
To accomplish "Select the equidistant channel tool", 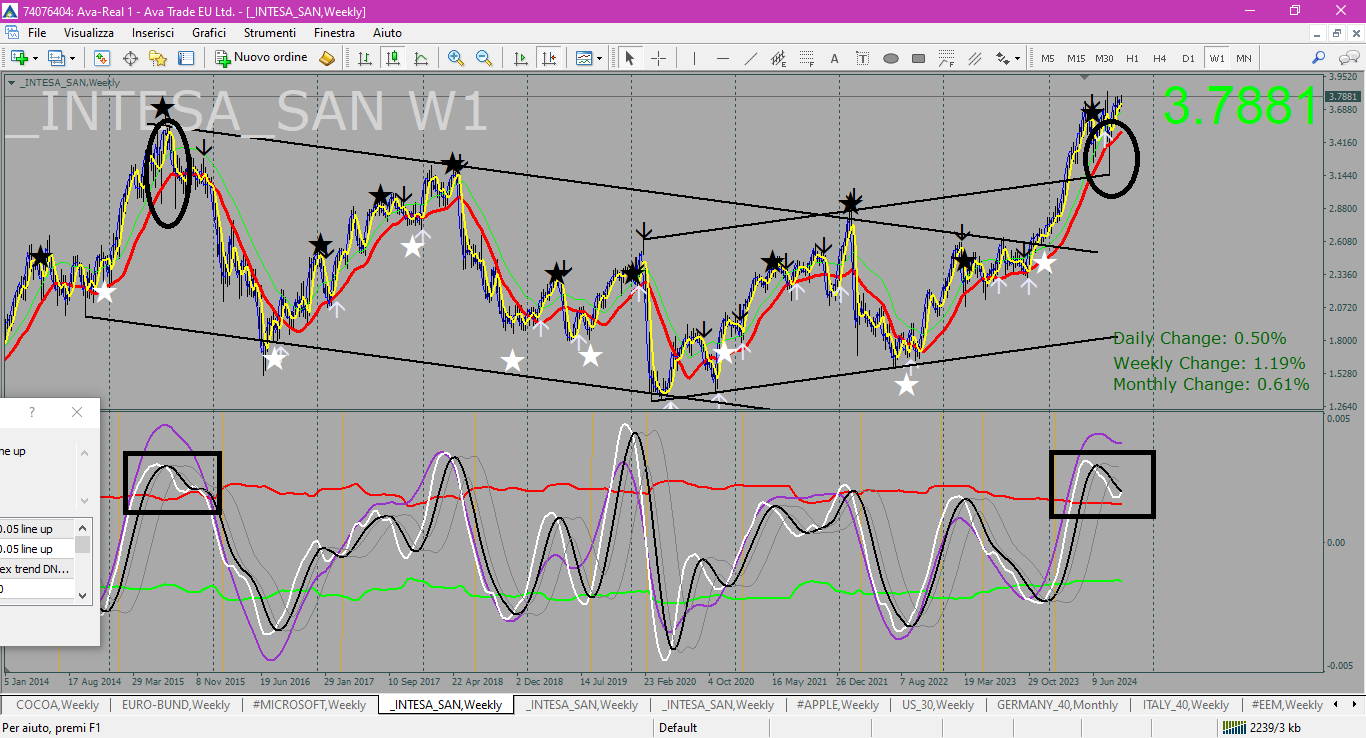I will click(x=779, y=58).
